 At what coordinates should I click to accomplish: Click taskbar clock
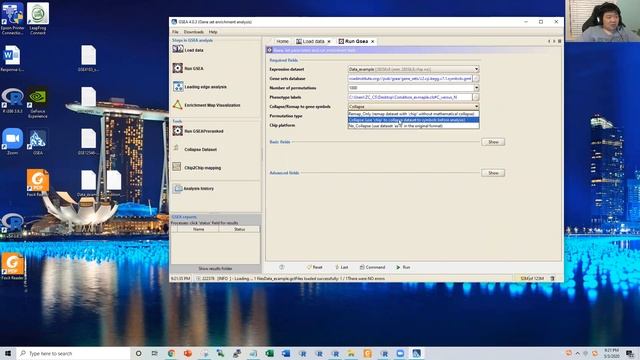click(x=612, y=353)
